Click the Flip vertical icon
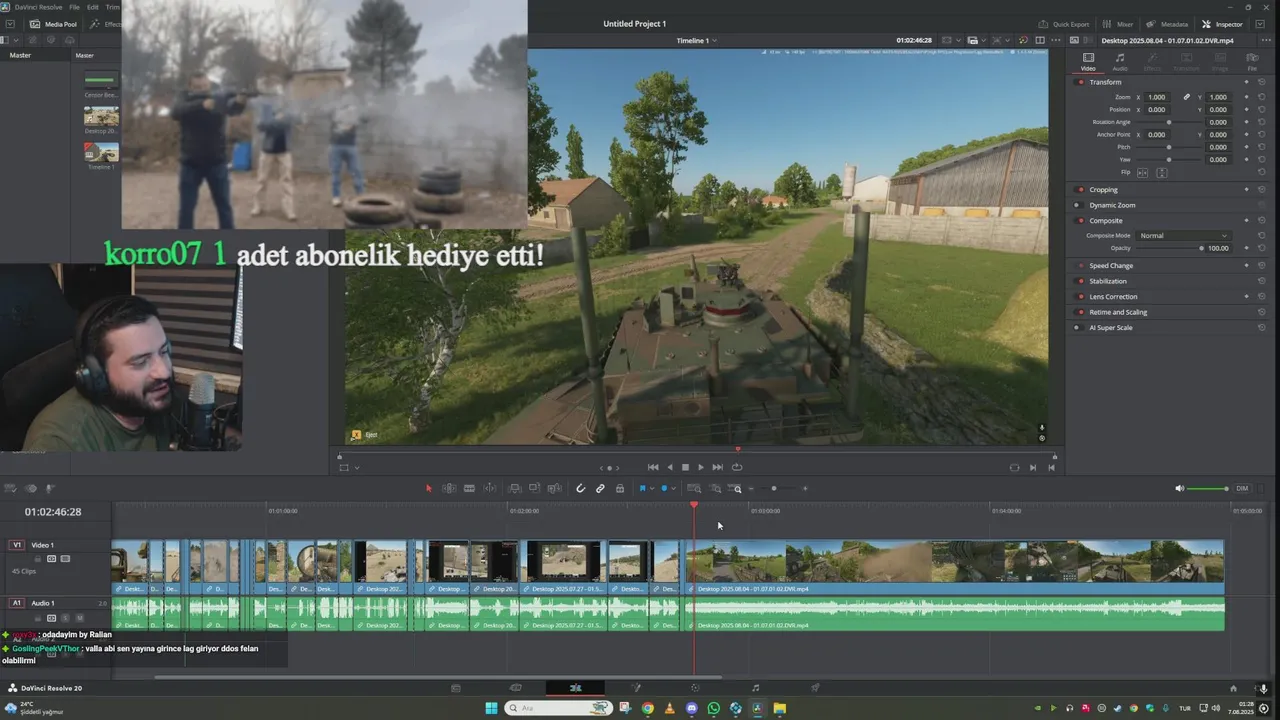The height and width of the screenshot is (720, 1280). point(1162,173)
